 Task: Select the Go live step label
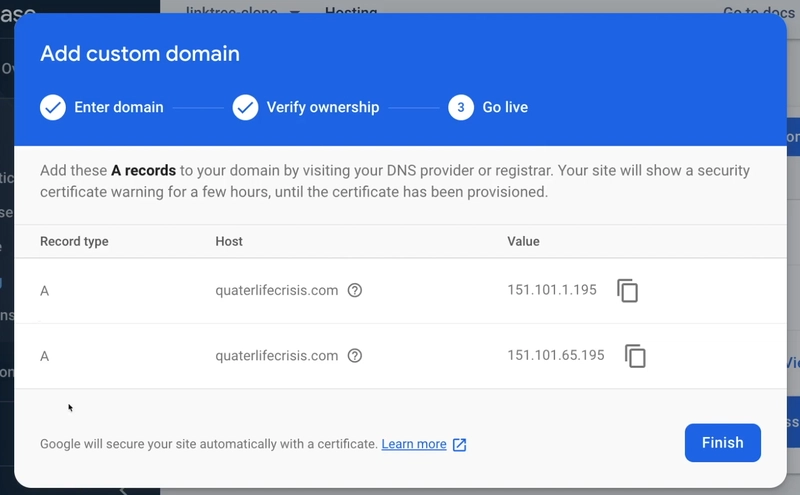[505, 107]
